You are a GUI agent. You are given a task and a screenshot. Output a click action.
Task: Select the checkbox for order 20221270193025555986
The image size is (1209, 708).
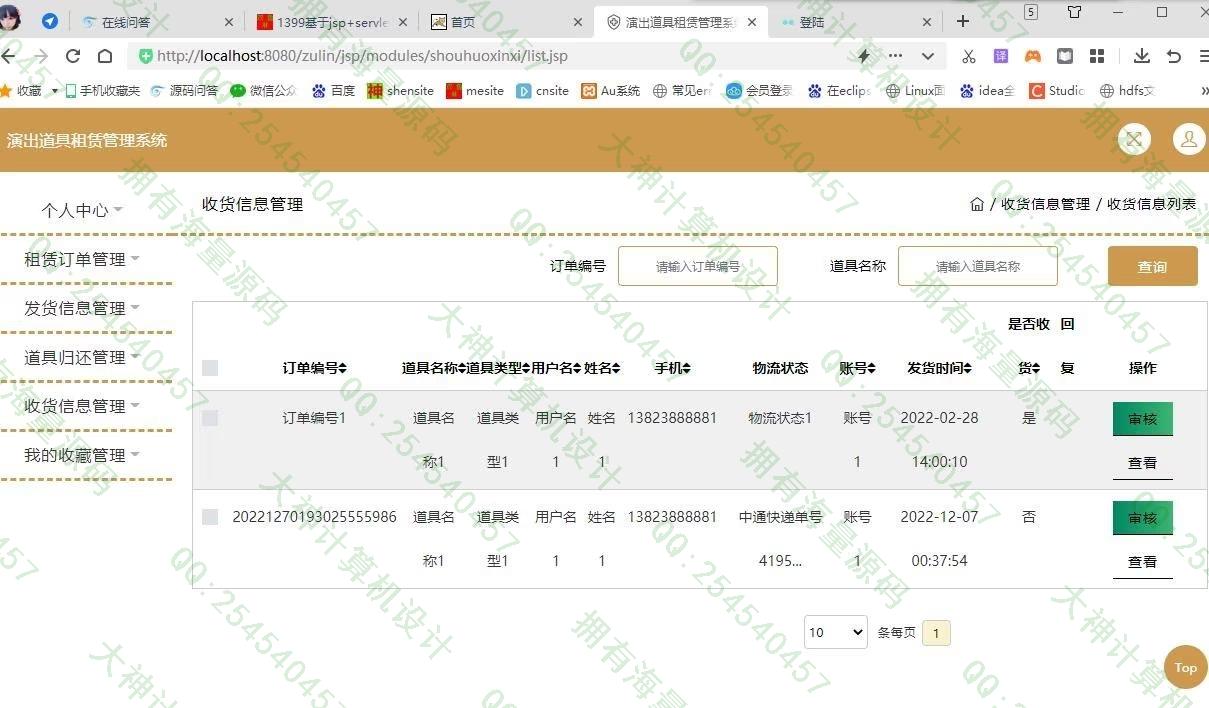(x=210, y=517)
